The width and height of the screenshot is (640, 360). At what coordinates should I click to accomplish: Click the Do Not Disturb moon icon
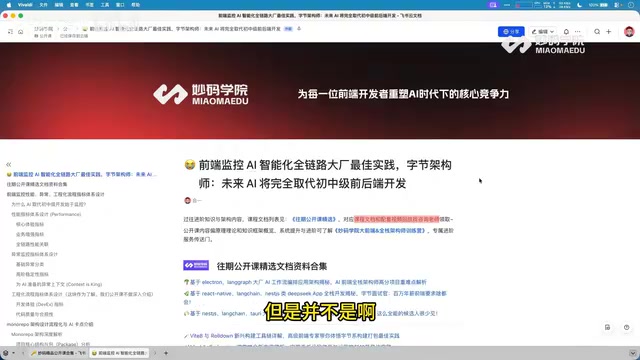coord(580,5)
